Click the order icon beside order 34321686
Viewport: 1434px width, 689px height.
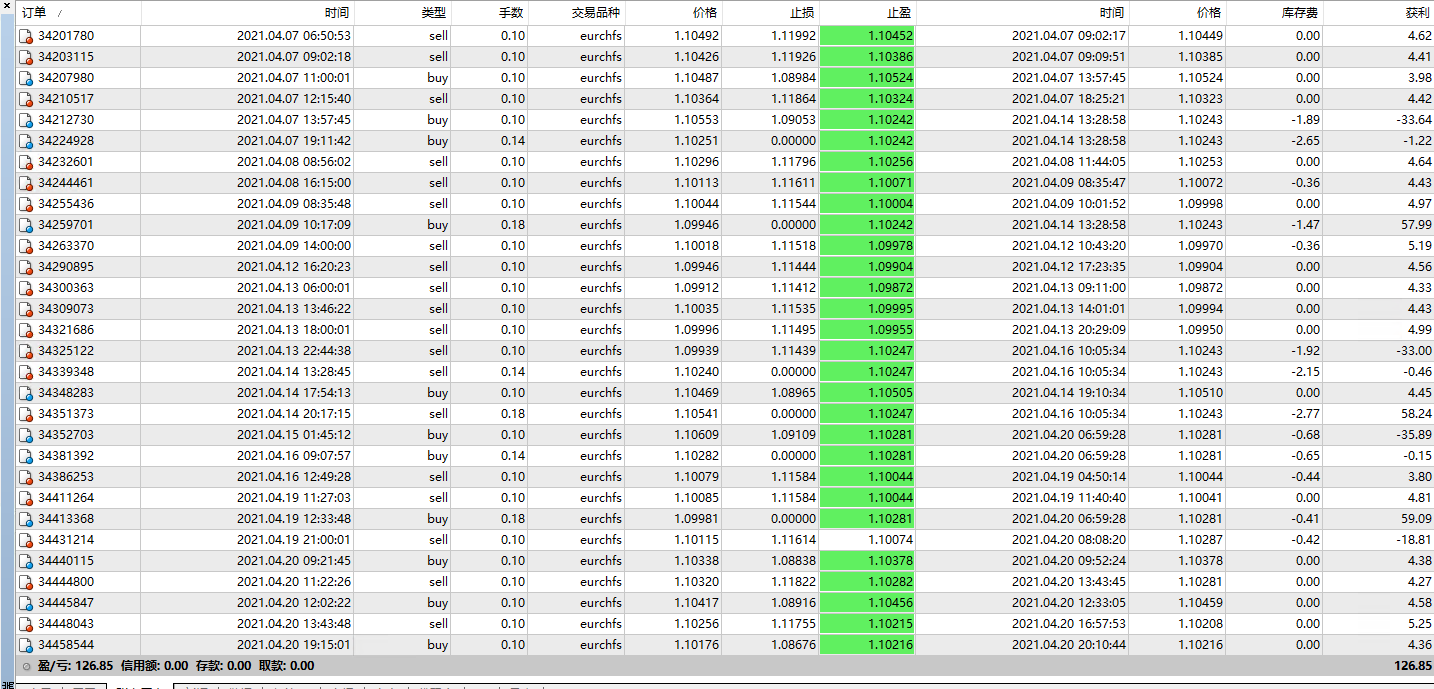click(26, 330)
